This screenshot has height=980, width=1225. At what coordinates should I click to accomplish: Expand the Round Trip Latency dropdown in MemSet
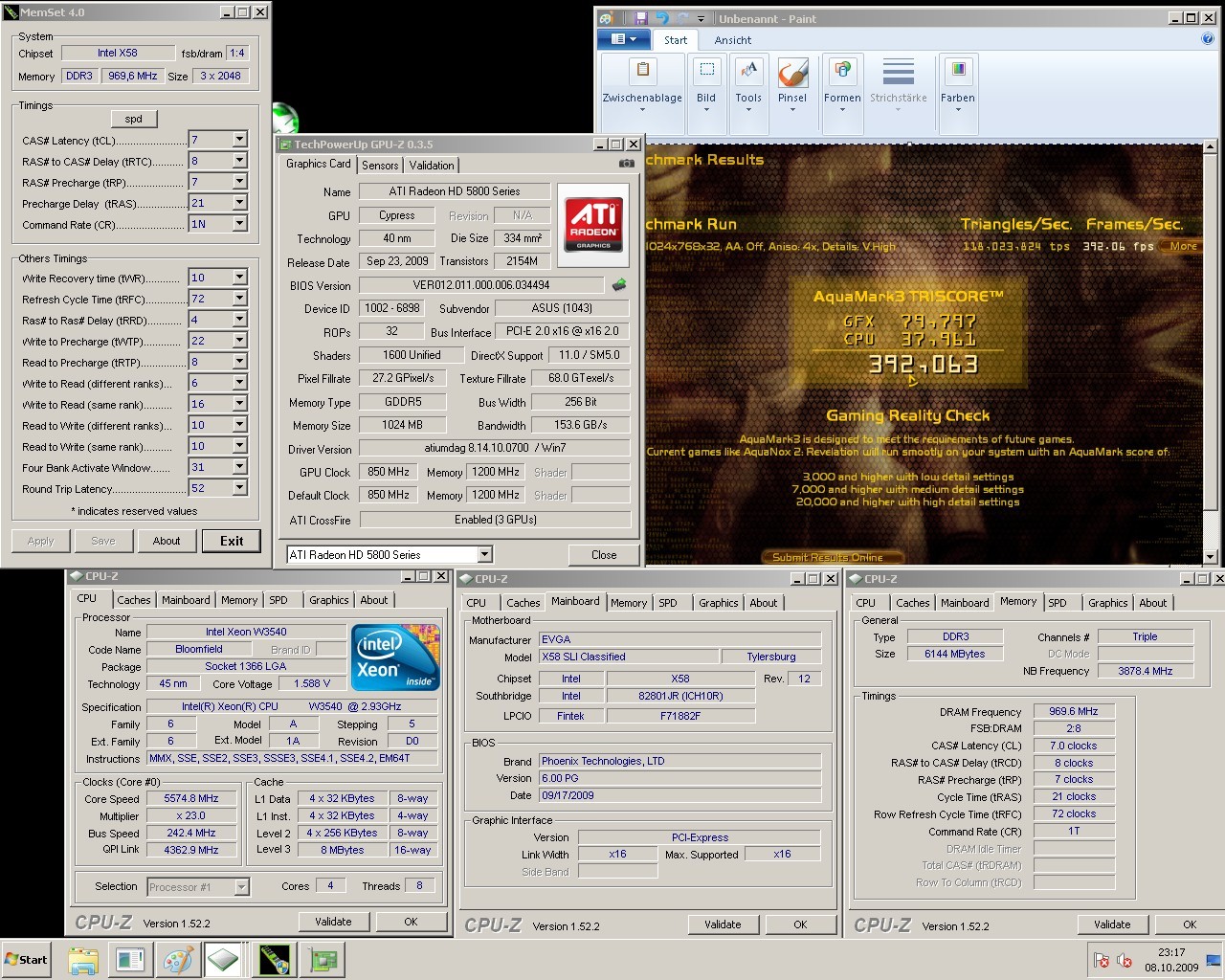pos(239,488)
